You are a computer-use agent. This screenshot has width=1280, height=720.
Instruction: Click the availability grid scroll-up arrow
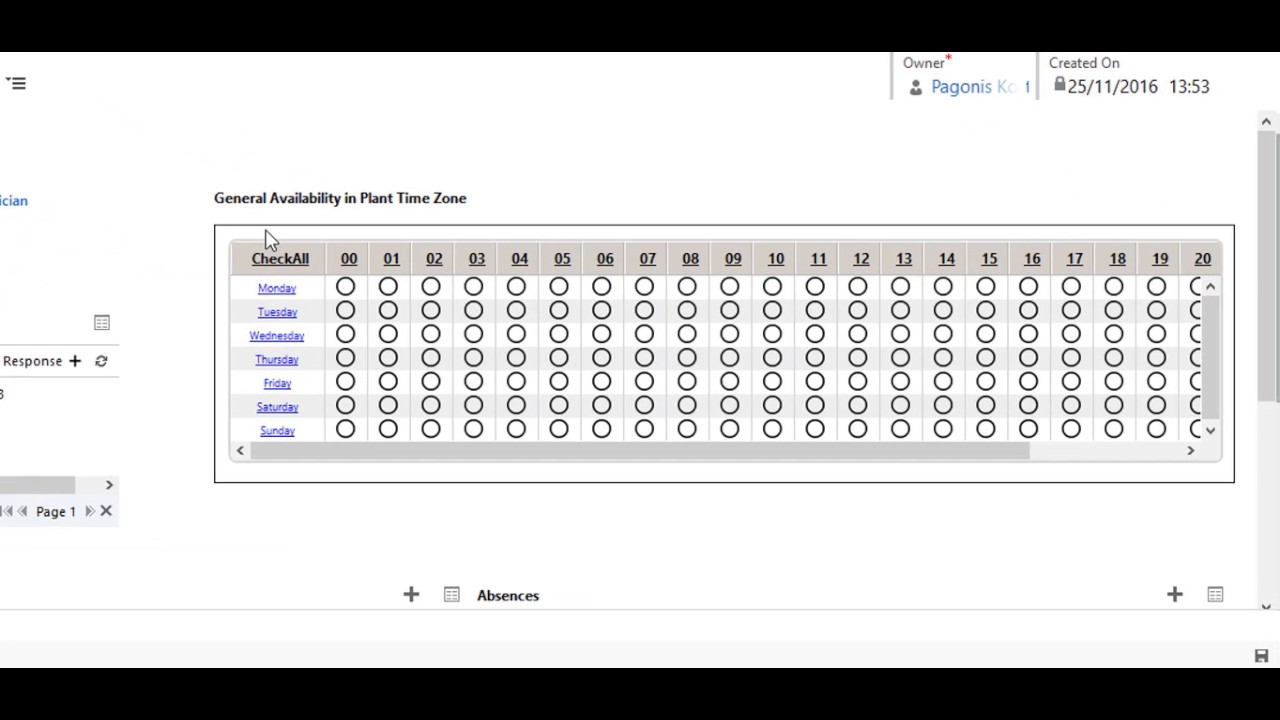point(1210,287)
